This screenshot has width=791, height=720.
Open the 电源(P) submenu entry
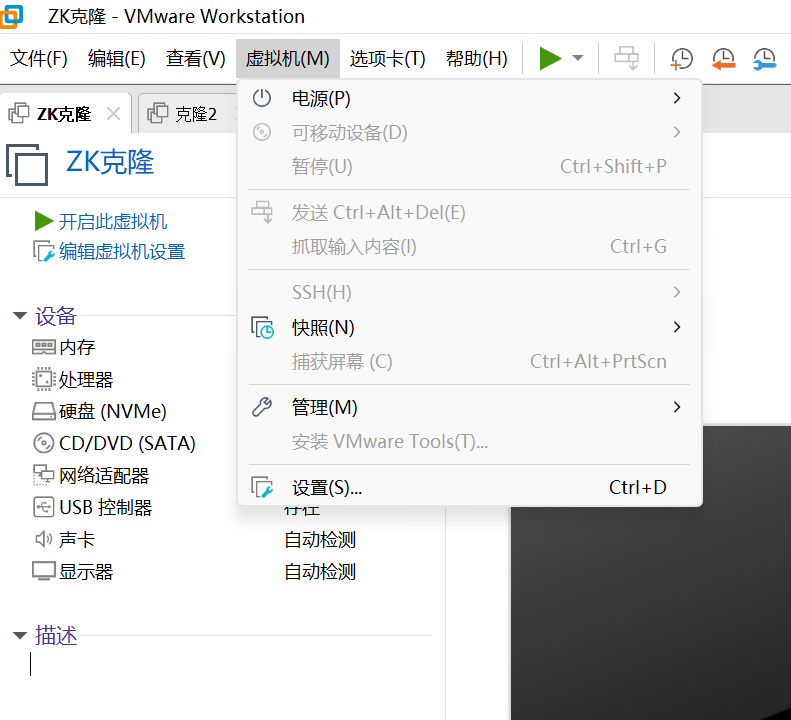[470, 98]
